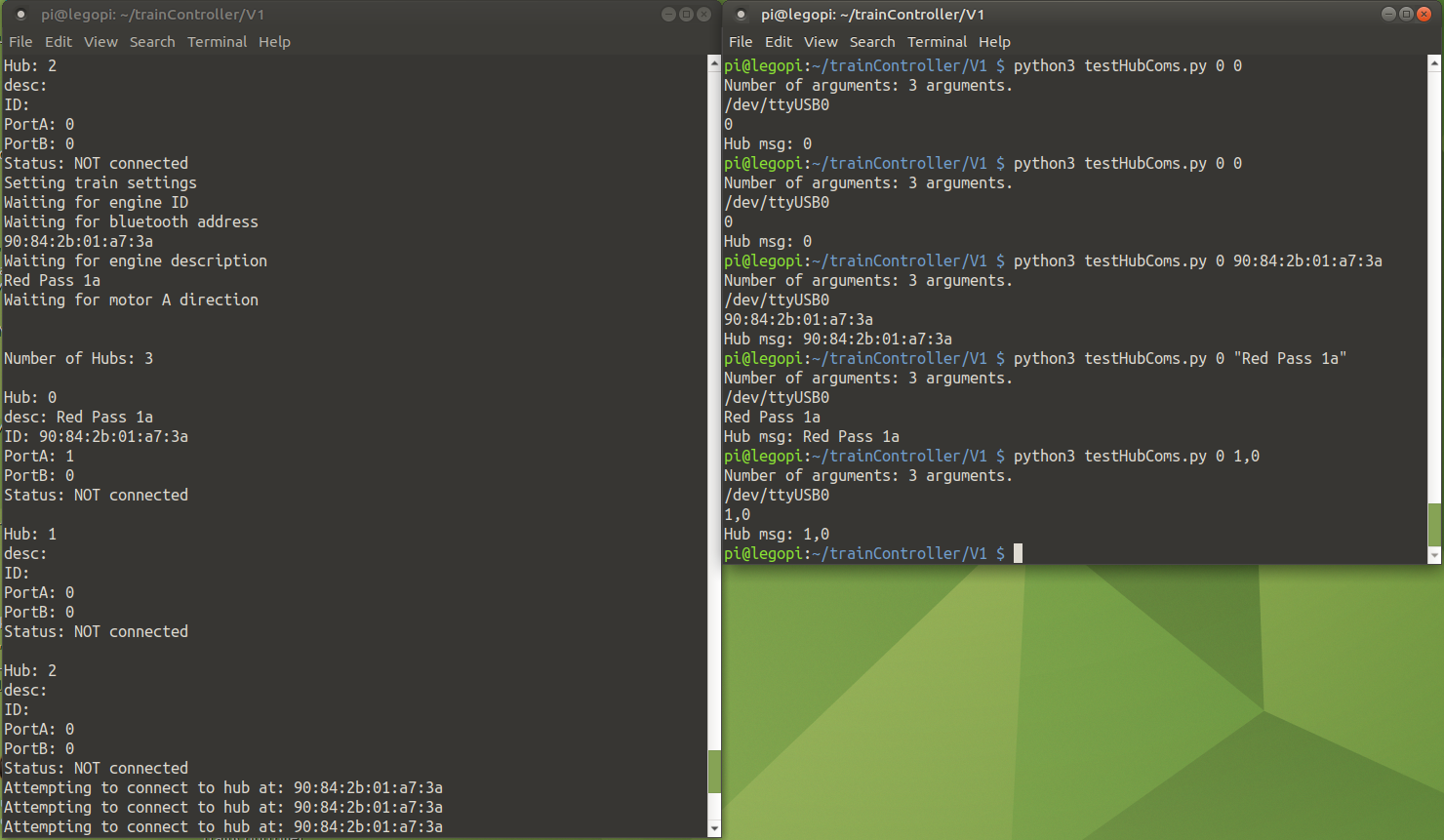
Task: Click the "Hub msg: 1,0" line
Action: coord(777,534)
